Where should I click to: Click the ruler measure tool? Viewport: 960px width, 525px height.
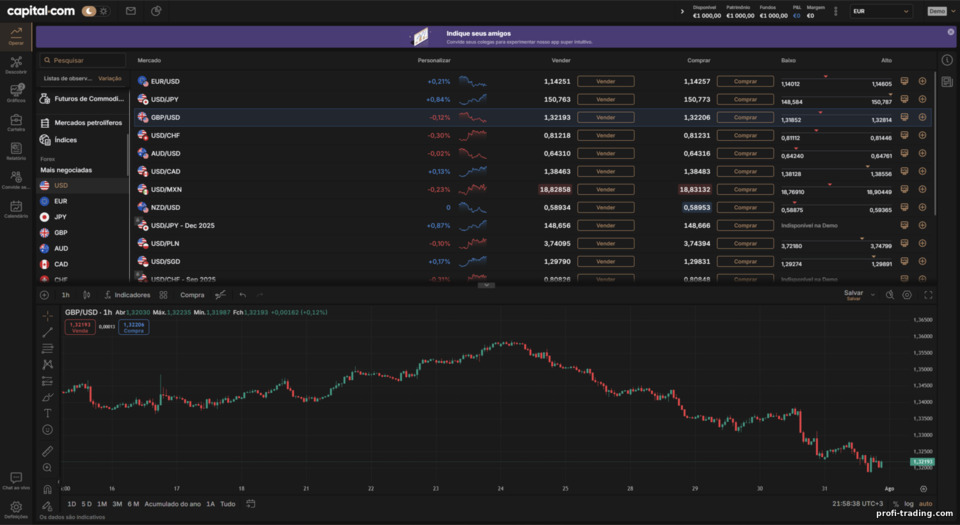tap(47, 451)
